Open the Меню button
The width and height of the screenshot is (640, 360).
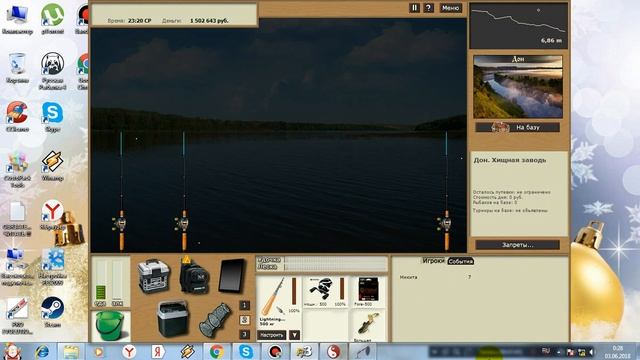coord(451,8)
